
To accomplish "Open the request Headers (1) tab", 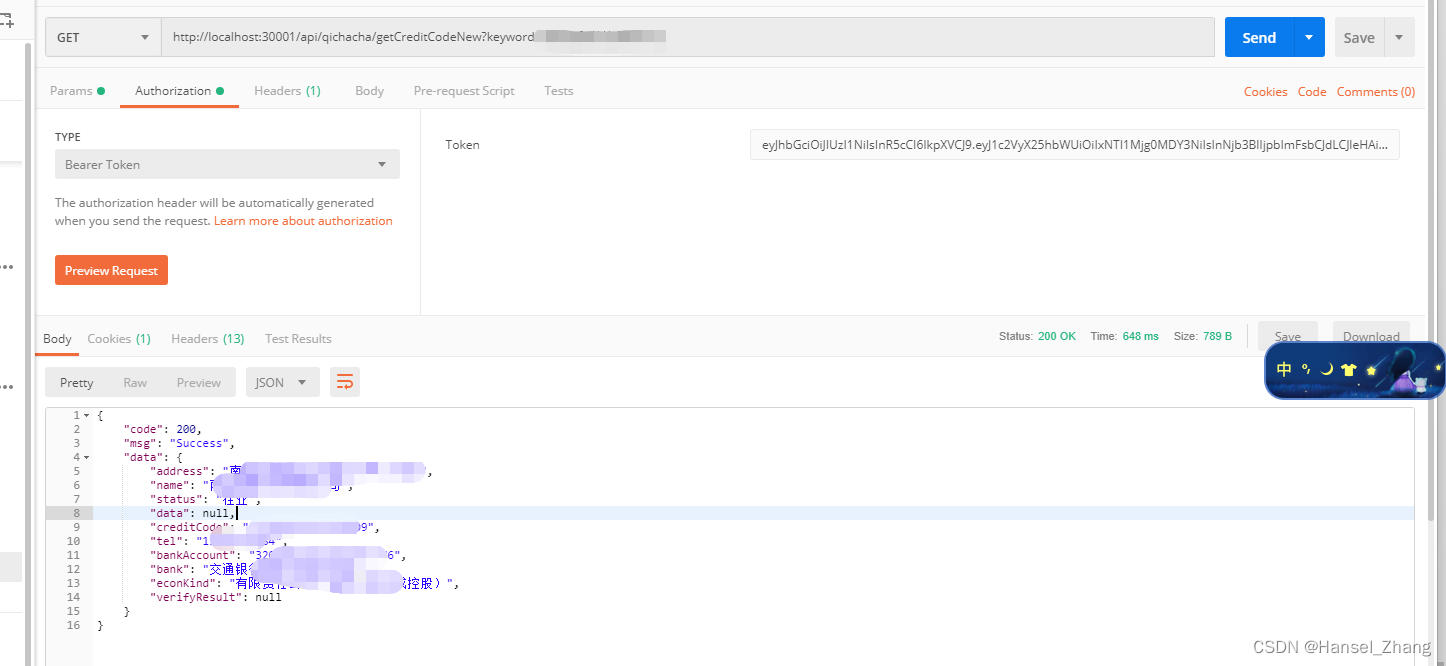I will coord(287,90).
